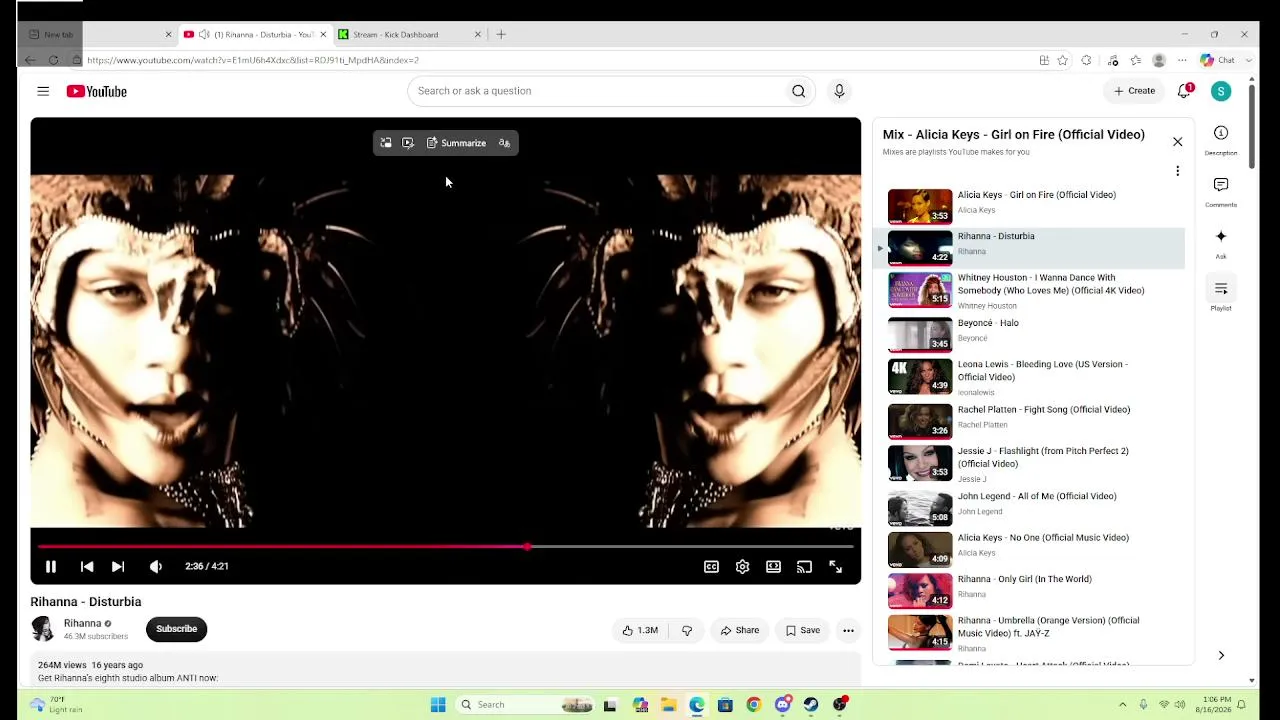Go to YouTube home via logo
Viewport: 1280px width, 720px height.
point(97,91)
